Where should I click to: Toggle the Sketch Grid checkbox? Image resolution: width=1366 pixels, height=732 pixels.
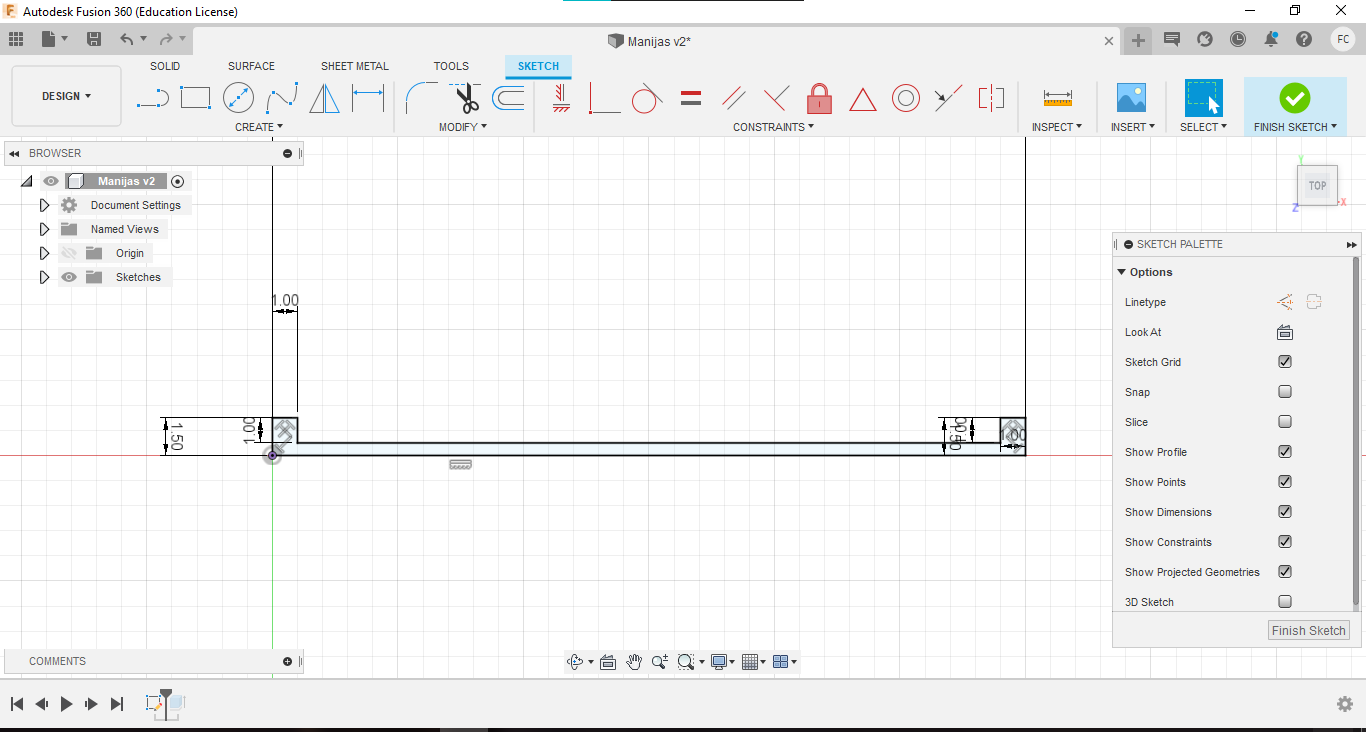point(1285,362)
